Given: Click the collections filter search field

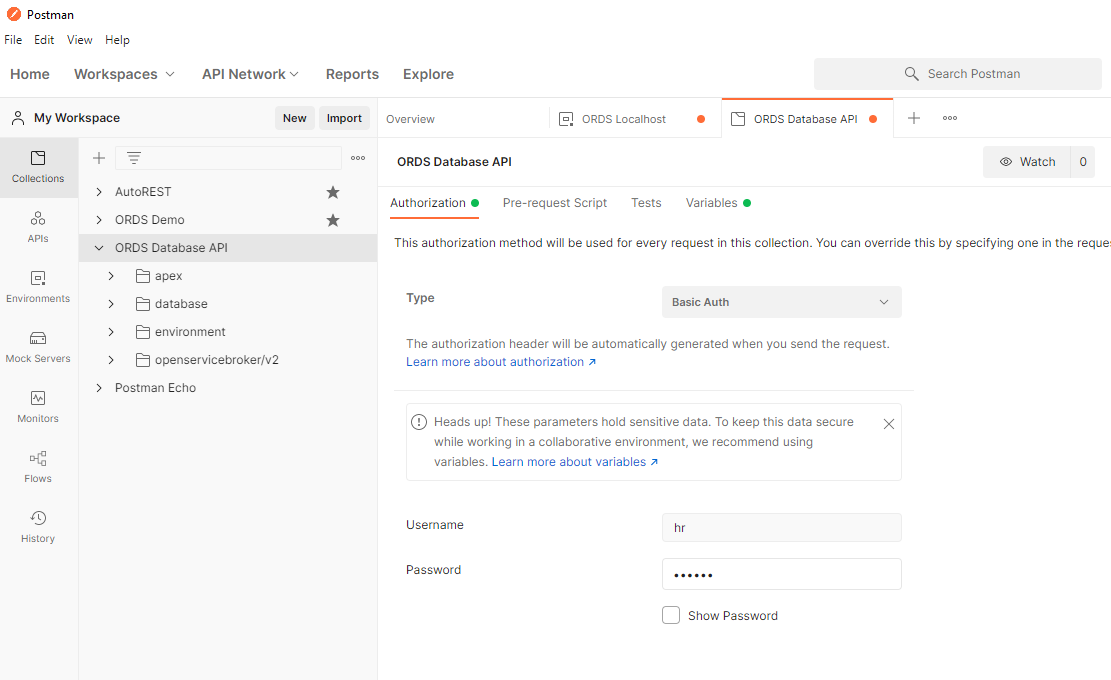Looking at the screenshot, I should 228,158.
